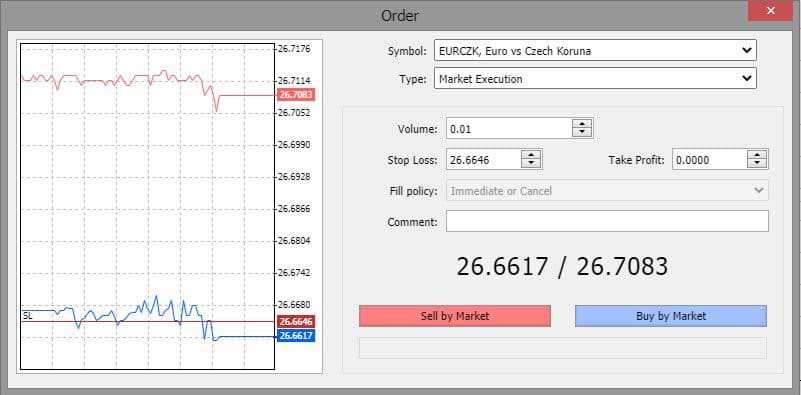The height and width of the screenshot is (395, 801).
Task: Click into the Comment text box
Action: click(607, 221)
